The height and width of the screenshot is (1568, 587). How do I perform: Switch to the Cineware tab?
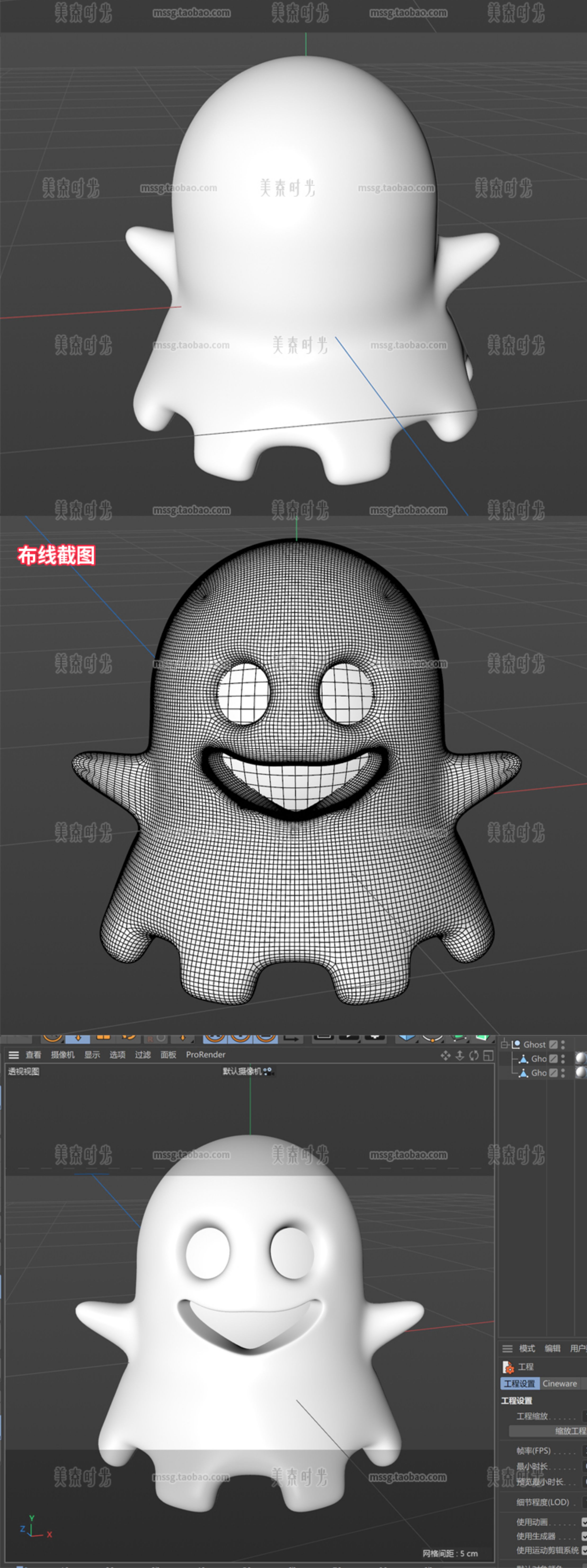point(560,1383)
